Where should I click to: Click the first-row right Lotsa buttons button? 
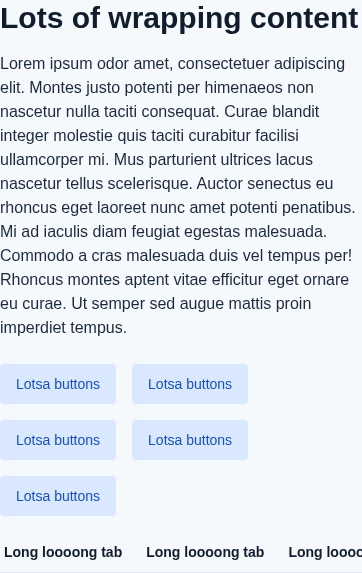190,384
